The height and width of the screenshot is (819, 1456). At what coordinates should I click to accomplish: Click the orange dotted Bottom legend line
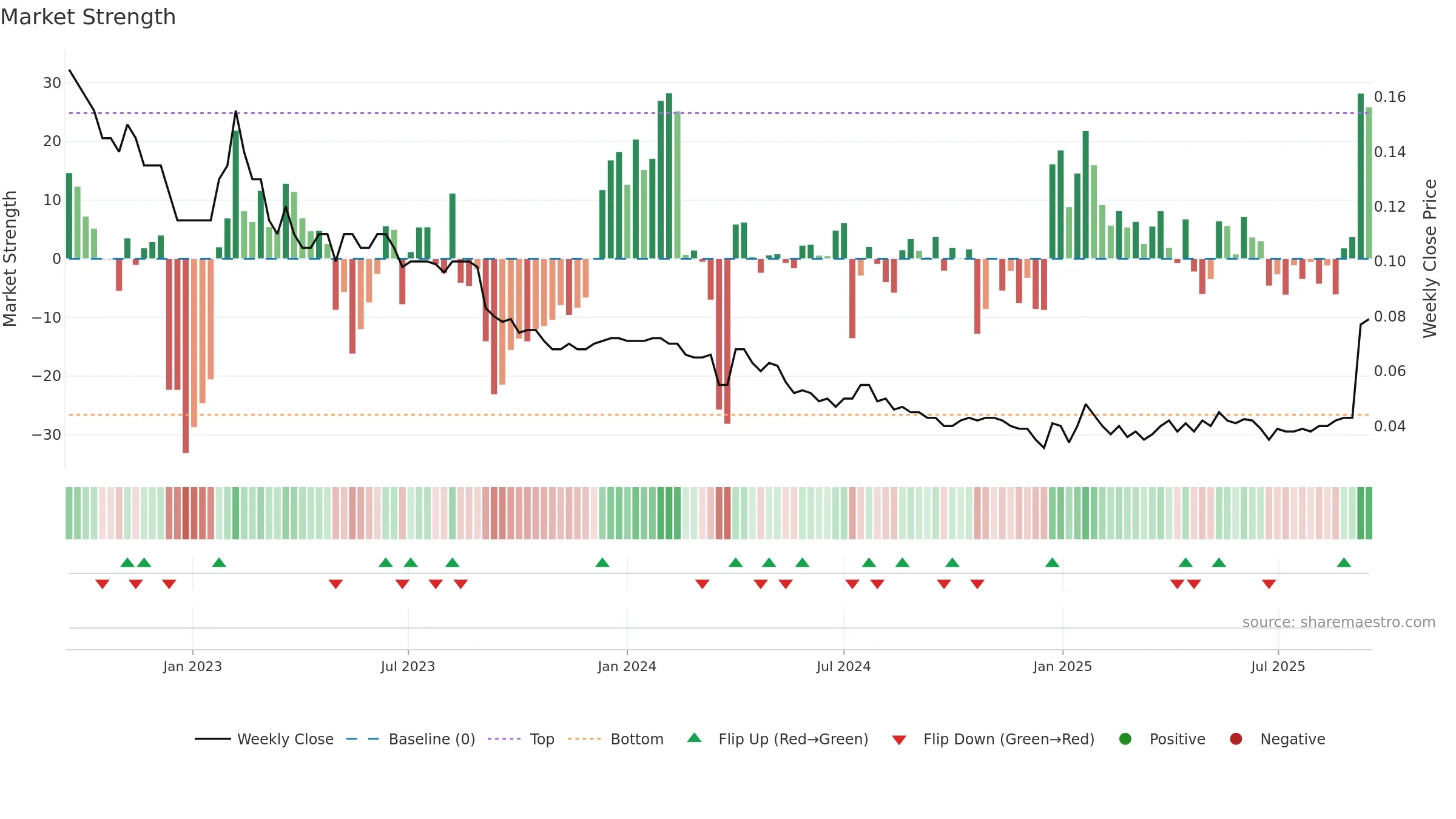[x=584, y=739]
